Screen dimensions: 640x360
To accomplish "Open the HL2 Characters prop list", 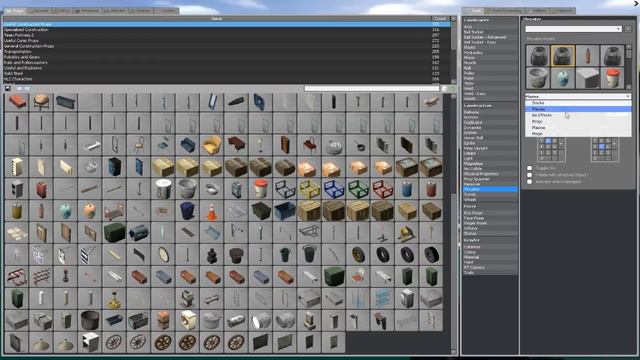I will tap(227, 79).
